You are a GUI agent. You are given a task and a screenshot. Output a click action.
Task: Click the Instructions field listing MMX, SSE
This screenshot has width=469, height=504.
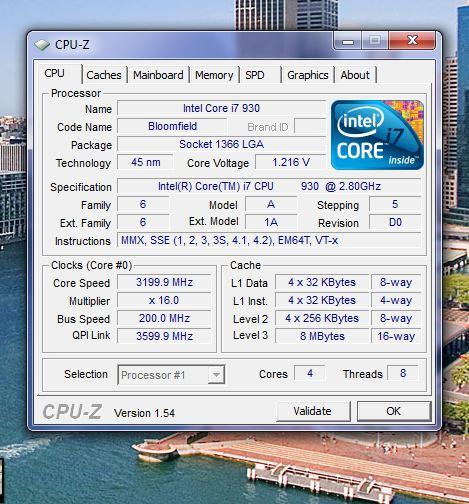click(x=269, y=240)
